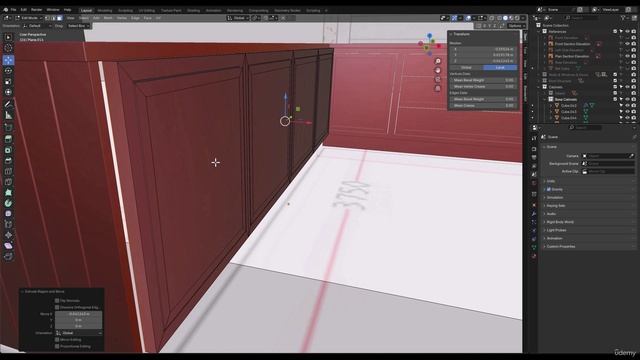Open Orientation Global dropdown in Extrude panel
Image resolution: width=640 pixels, height=360 pixels.
(79, 333)
